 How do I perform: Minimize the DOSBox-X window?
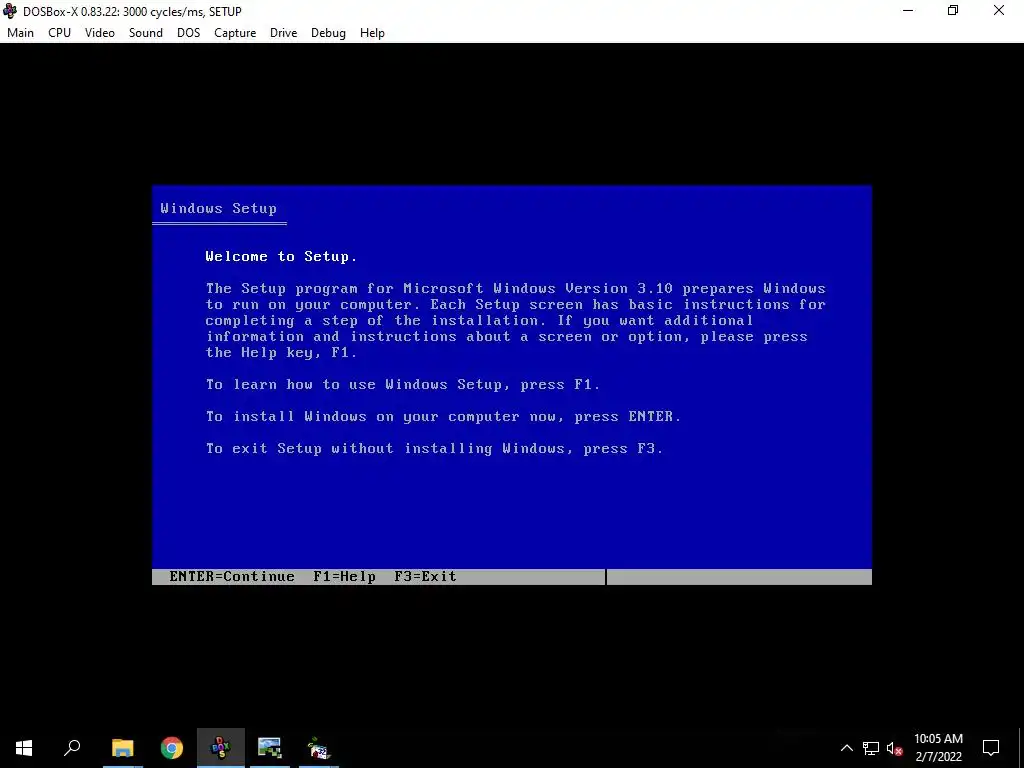(x=908, y=10)
